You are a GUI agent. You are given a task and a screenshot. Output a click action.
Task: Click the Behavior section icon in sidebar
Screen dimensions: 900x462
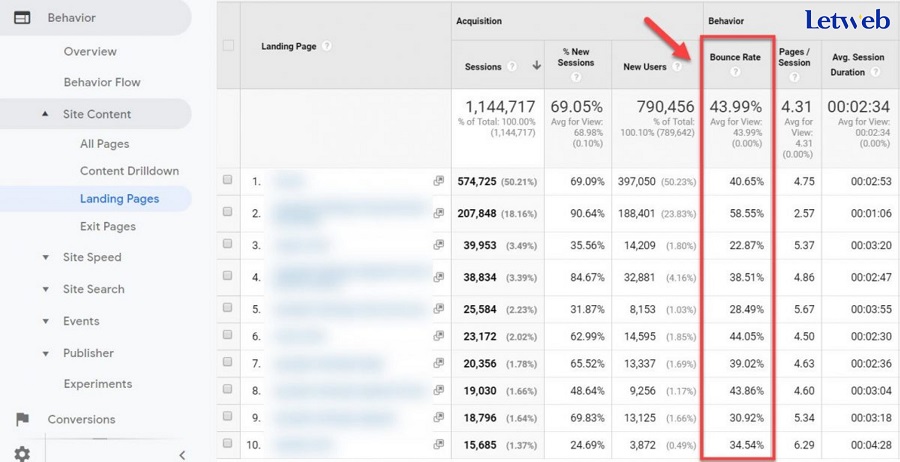22,18
